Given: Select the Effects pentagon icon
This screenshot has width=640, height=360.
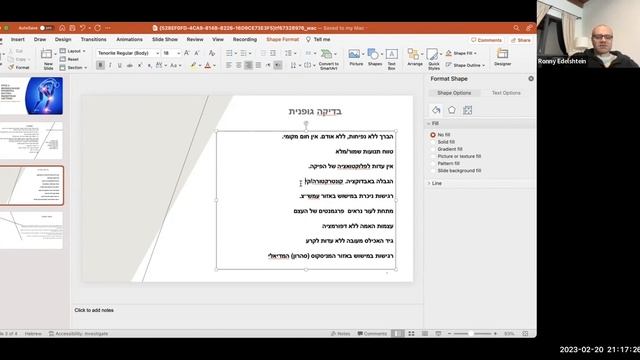Looking at the screenshot, I should [452, 110].
